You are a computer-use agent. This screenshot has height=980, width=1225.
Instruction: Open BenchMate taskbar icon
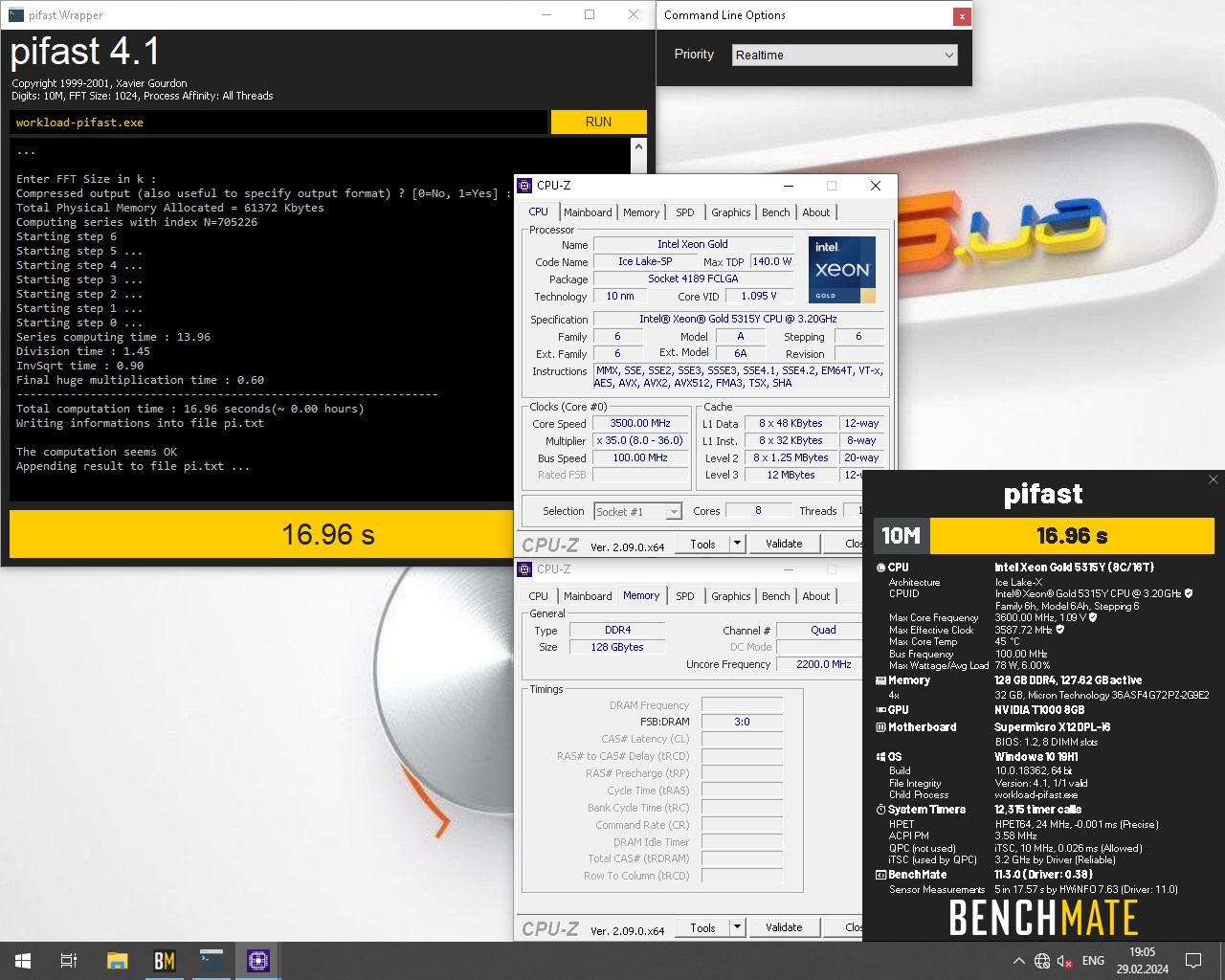click(x=165, y=961)
